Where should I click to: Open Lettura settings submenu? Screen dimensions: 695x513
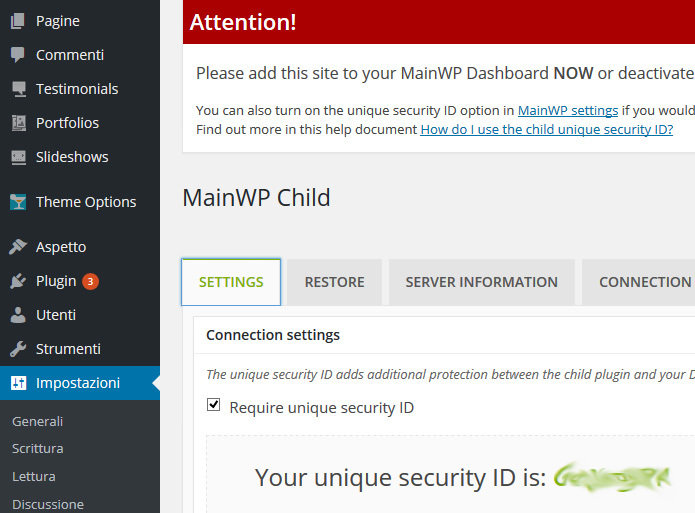(34, 477)
